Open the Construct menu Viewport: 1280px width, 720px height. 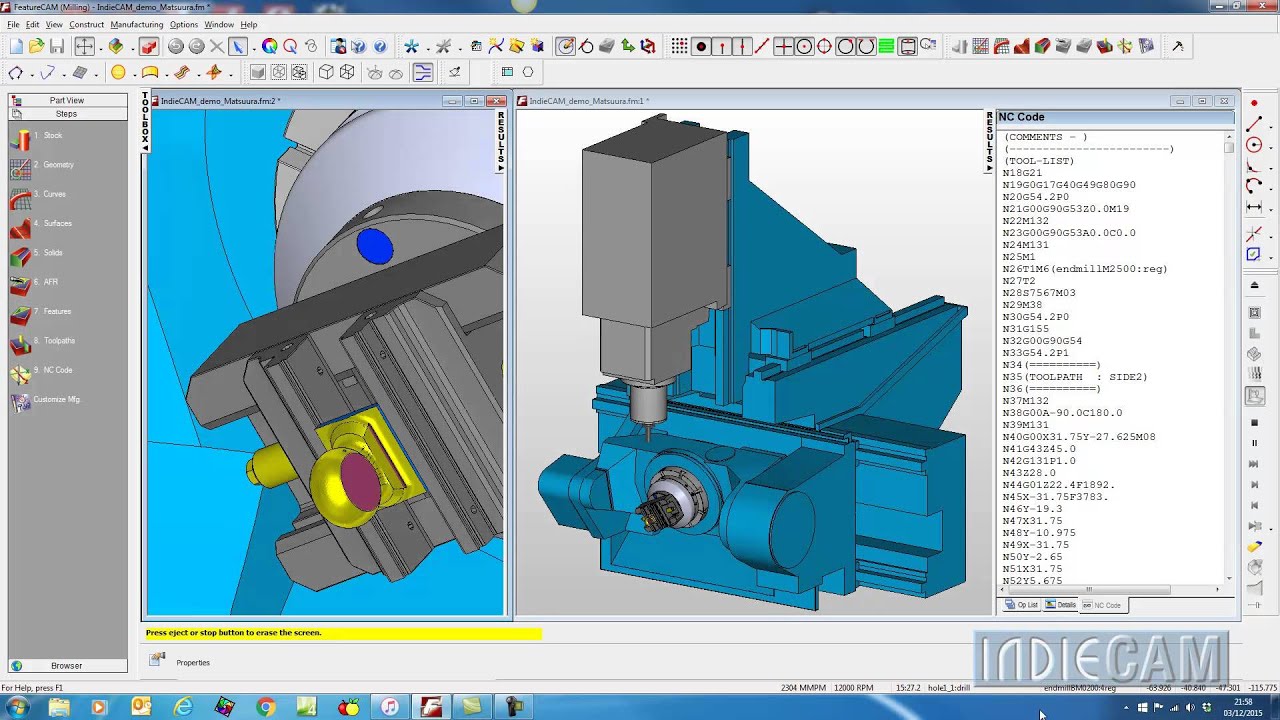[x=87, y=24]
